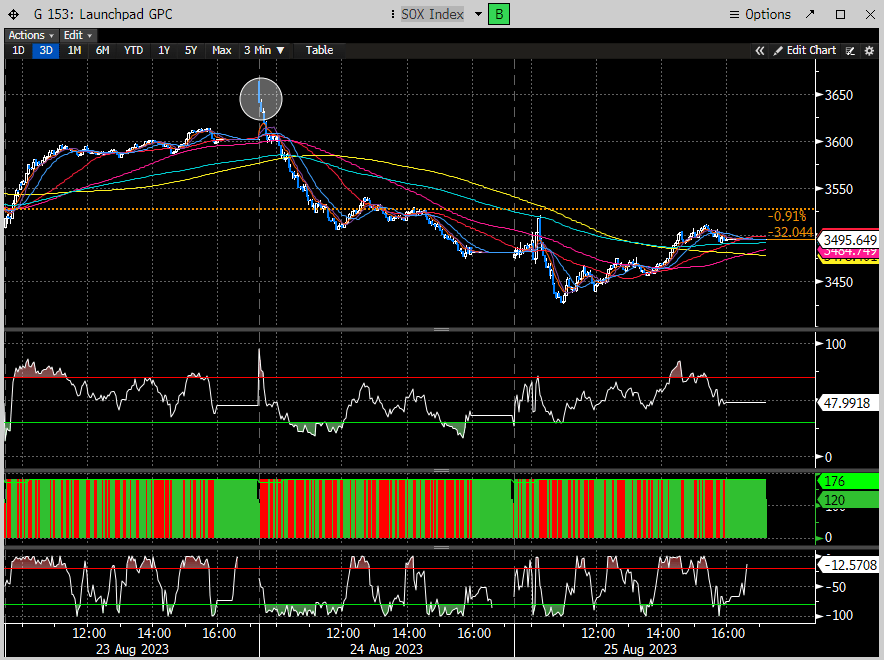Screen dimensions: 884x660
Task: Select the 3D time range
Action: point(46,50)
